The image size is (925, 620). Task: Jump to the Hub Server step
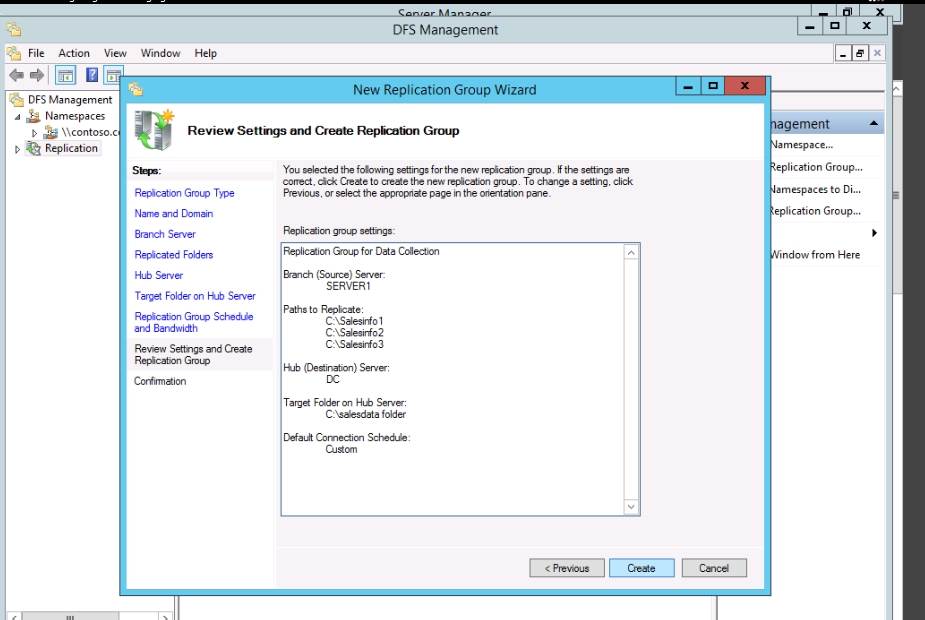(159, 275)
